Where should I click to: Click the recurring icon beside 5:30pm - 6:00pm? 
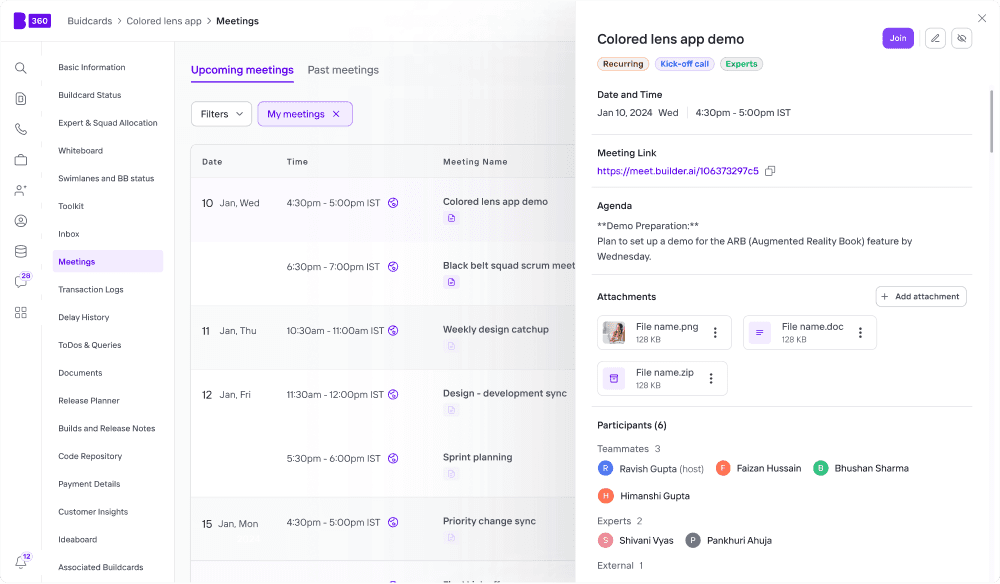tap(393, 458)
